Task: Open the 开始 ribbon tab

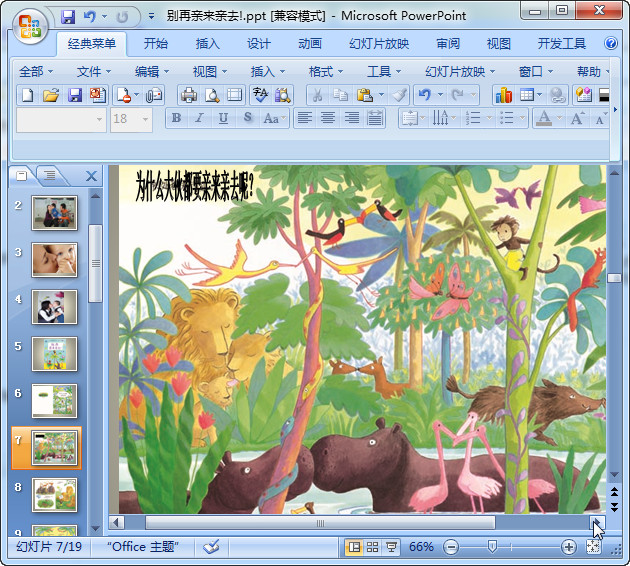Action: (156, 43)
